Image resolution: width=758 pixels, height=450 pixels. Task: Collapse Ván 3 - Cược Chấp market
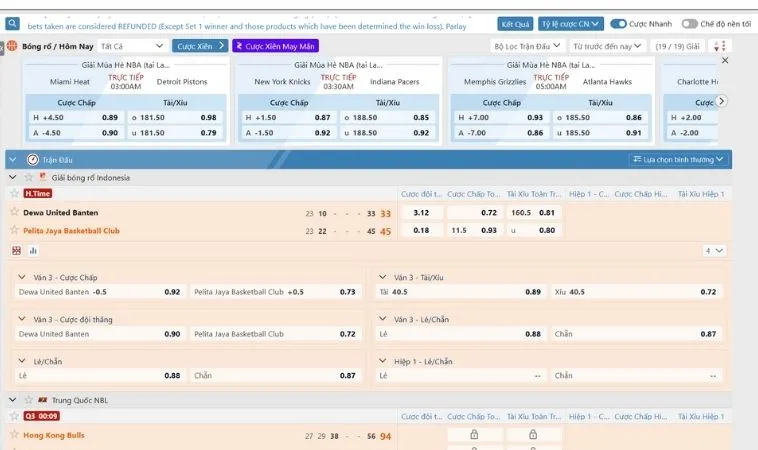click(x=22, y=277)
